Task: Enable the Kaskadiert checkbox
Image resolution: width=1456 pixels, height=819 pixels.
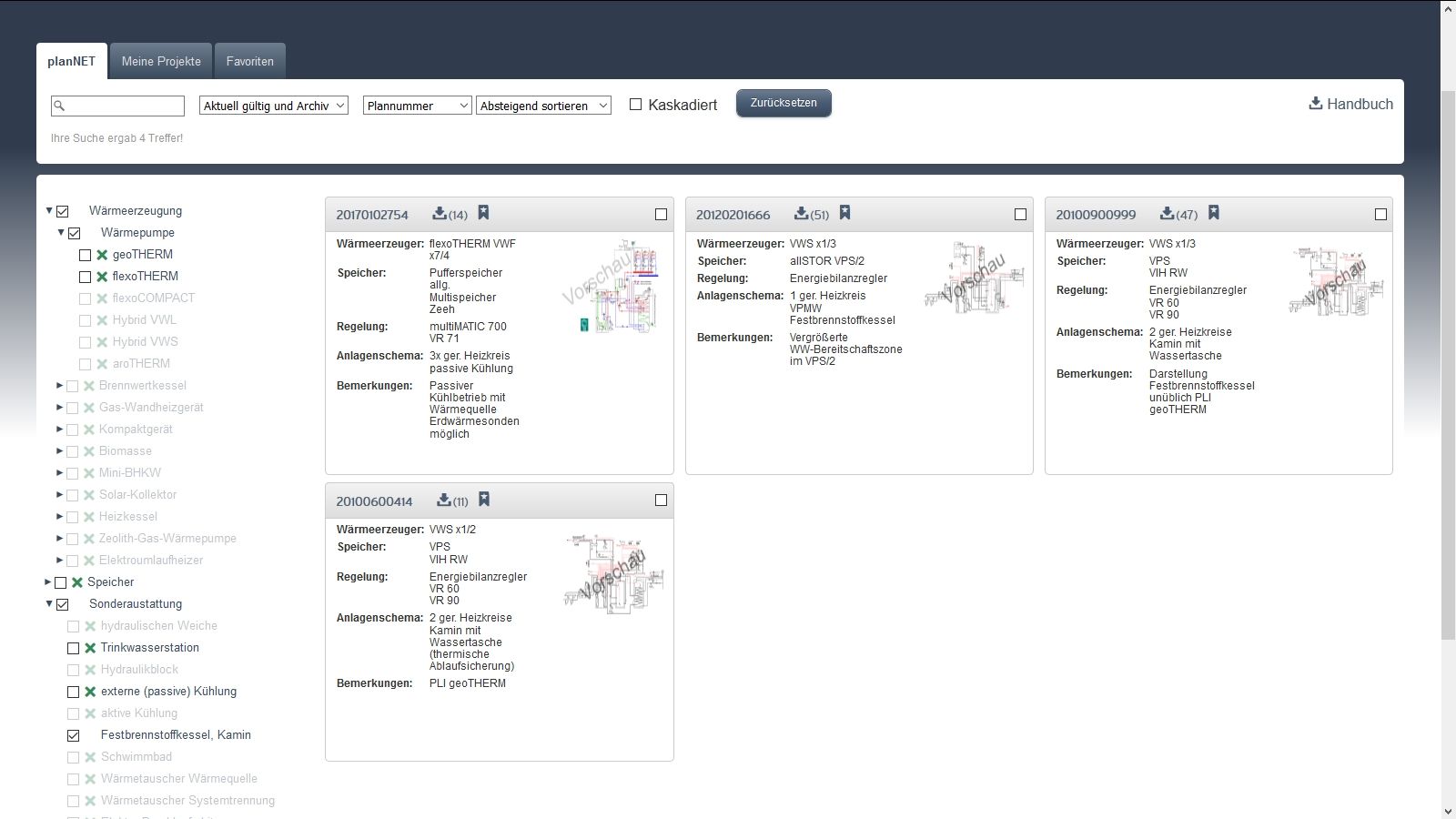Action: [x=636, y=105]
